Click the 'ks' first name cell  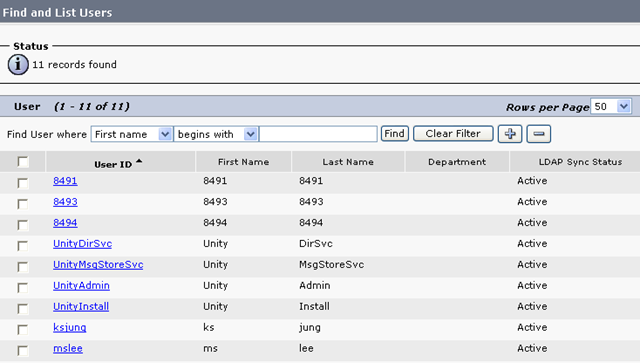pyautogui.click(x=209, y=327)
